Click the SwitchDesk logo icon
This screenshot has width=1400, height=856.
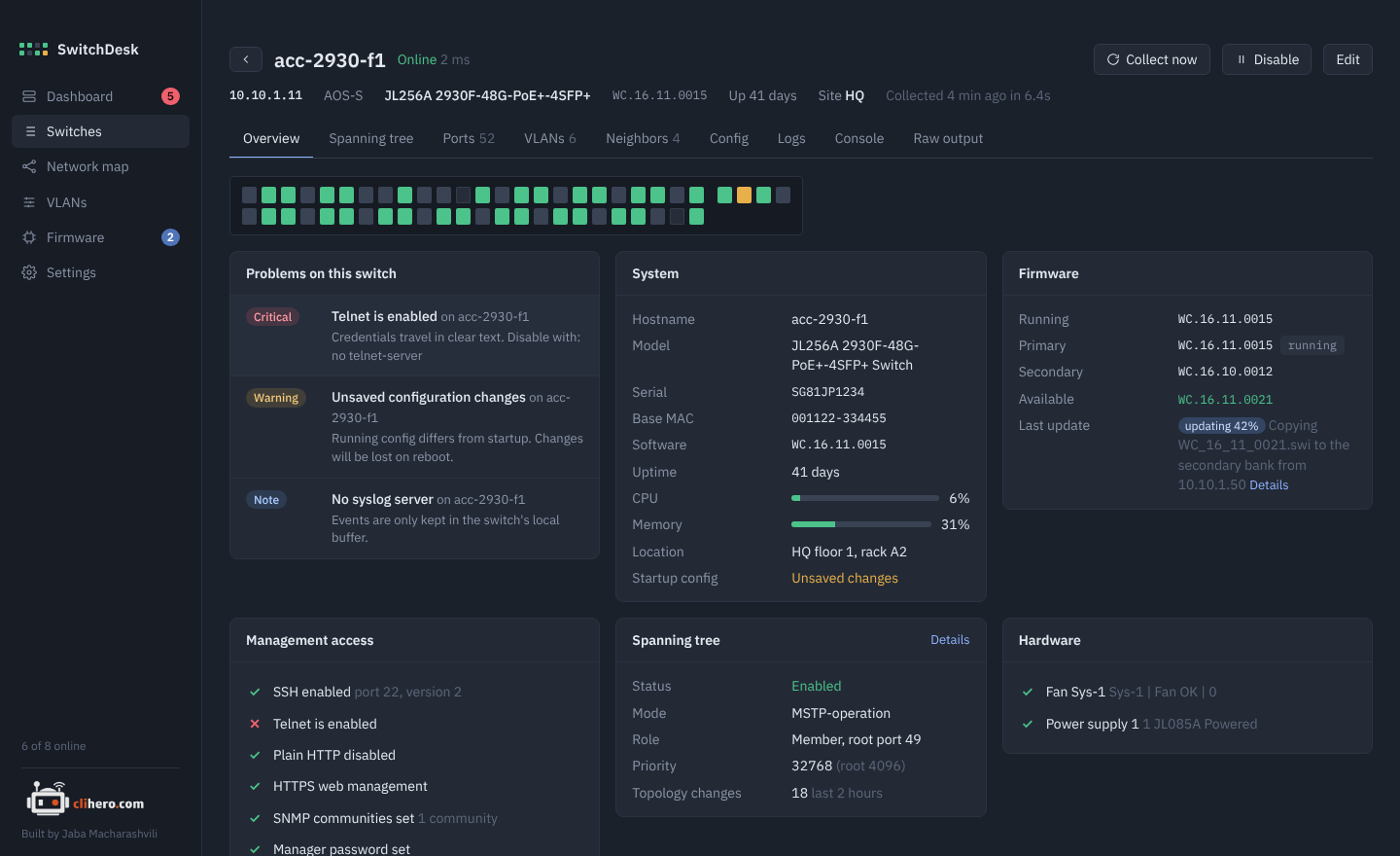click(33, 49)
